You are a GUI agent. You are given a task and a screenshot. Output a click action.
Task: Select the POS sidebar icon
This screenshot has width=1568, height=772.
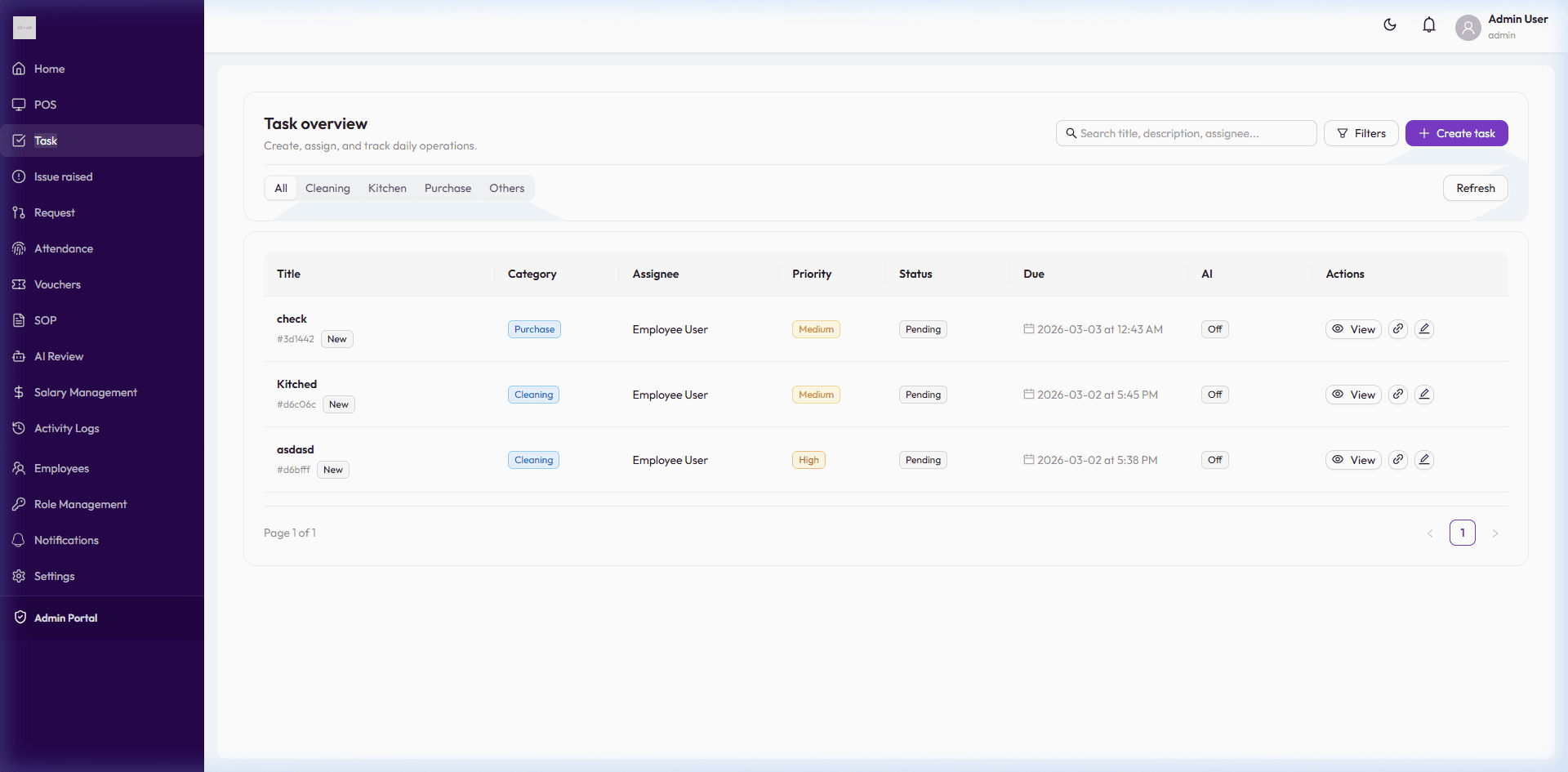[x=18, y=105]
